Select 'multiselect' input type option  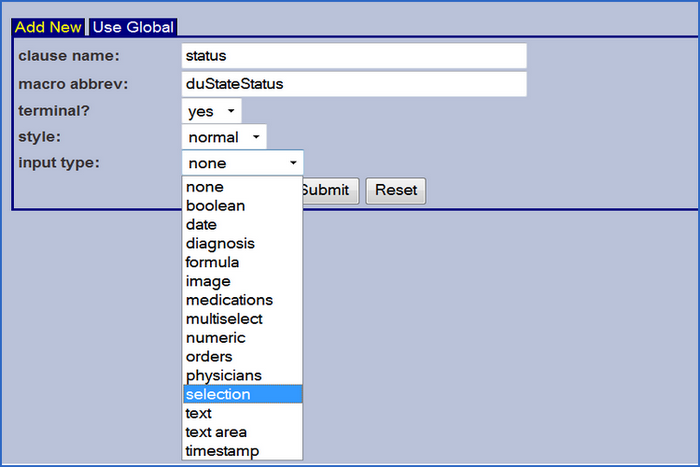[x=242, y=319]
